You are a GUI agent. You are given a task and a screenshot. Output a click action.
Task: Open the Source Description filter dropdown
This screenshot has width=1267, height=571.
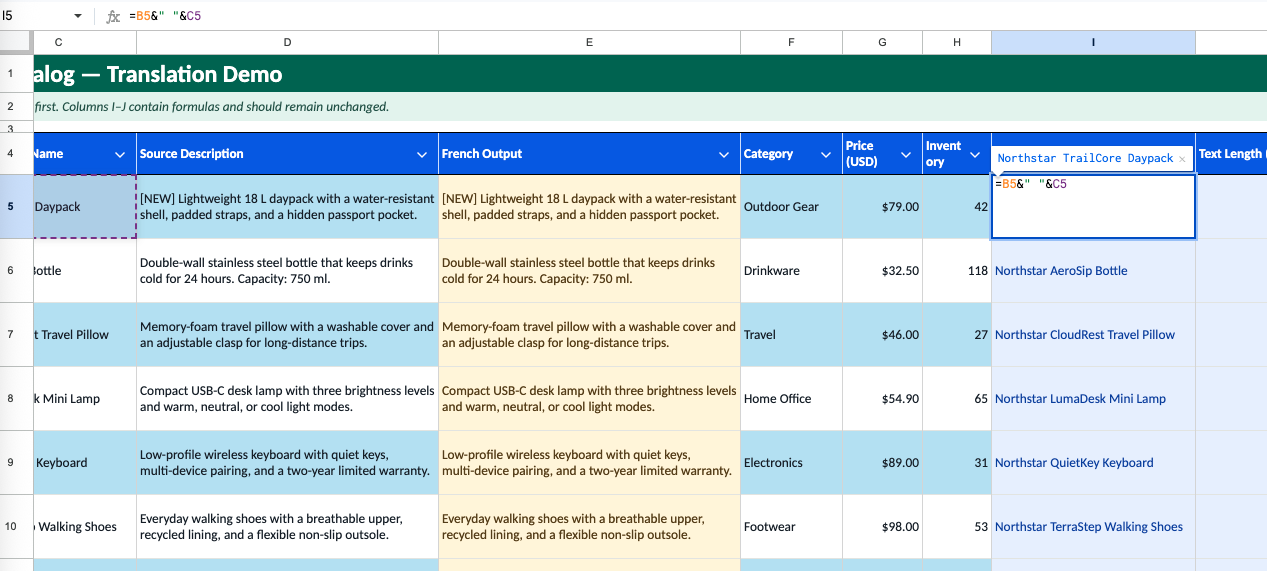pyautogui.click(x=422, y=154)
